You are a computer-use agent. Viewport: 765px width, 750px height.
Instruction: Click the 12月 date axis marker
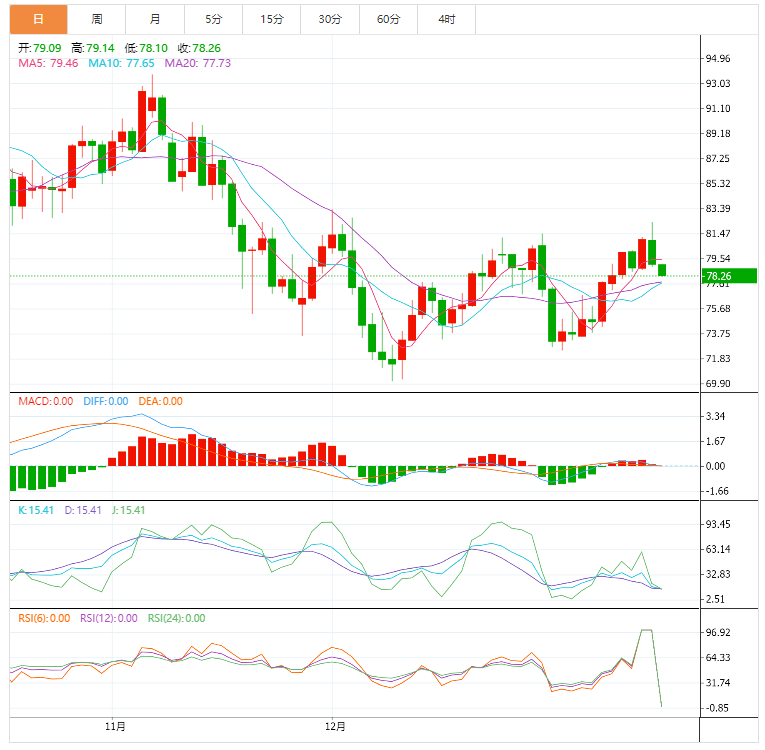pos(335,727)
